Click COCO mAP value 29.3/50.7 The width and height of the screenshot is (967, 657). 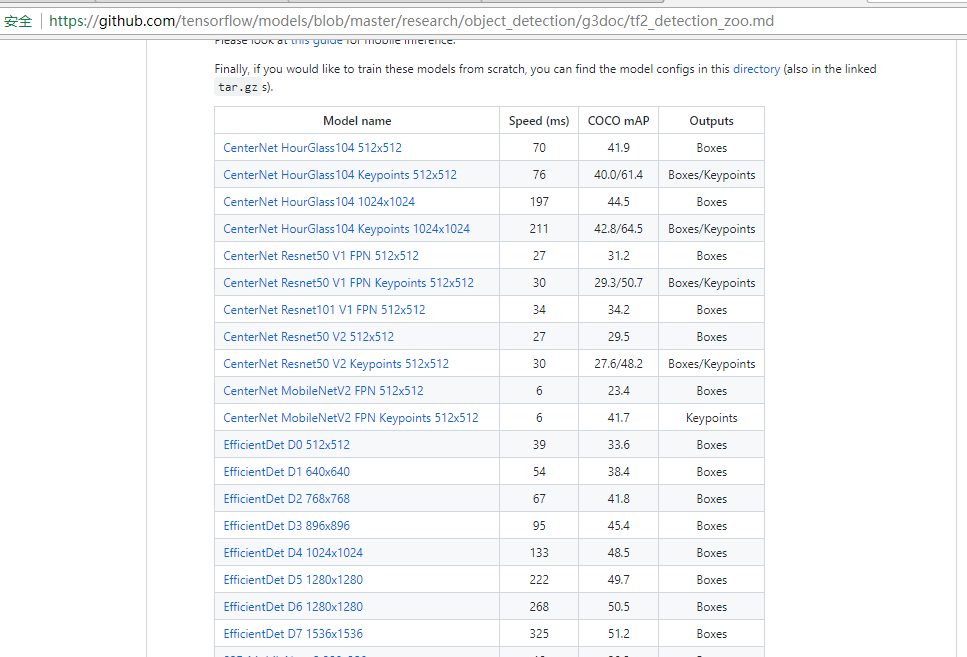click(619, 283)
